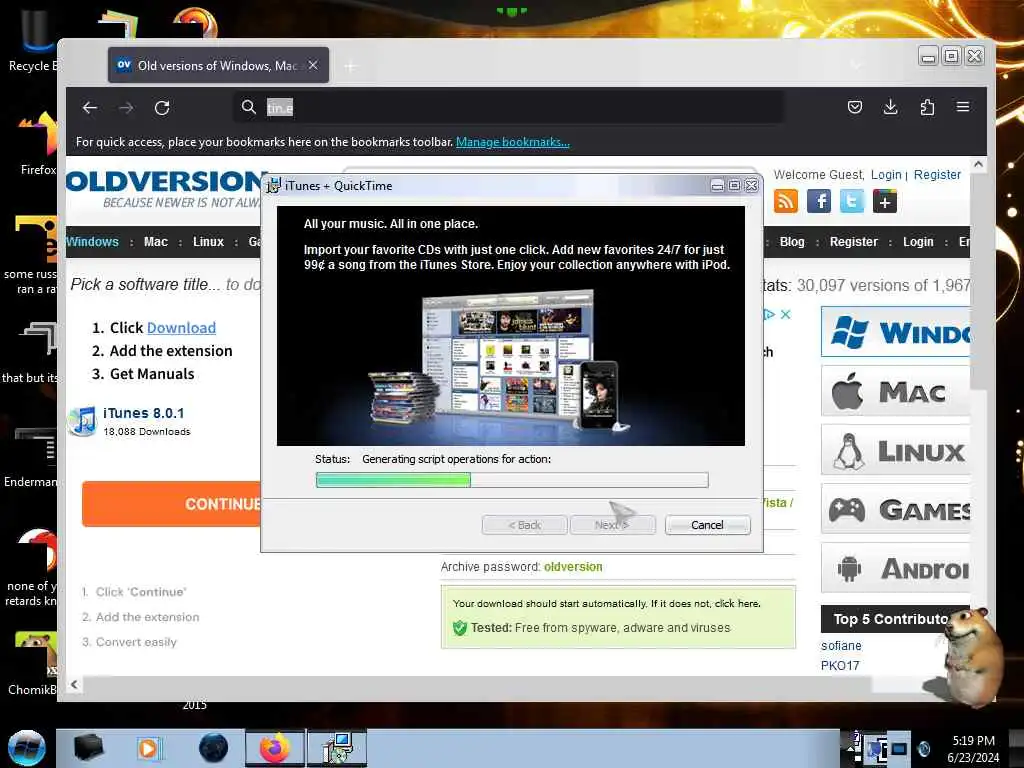Select the Old versions of Windows tab
The width and height of the screenshot is (1024, 768).
click(218, 65)
